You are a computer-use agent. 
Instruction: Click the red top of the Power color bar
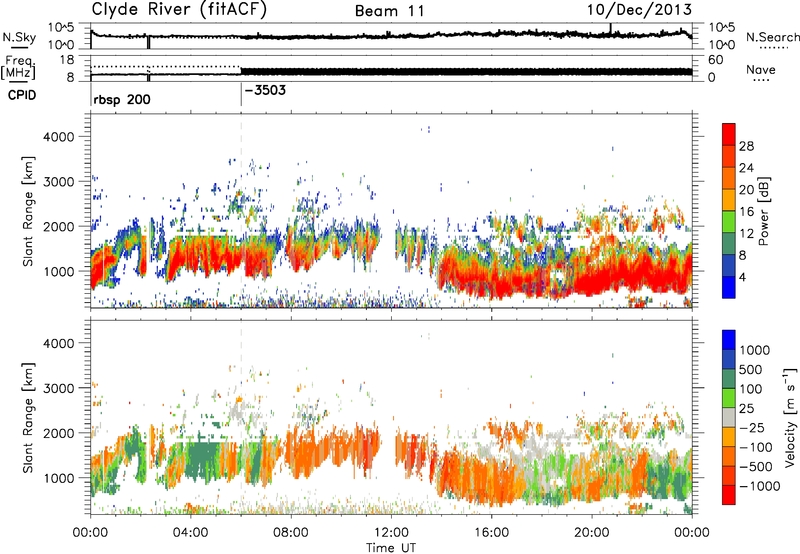pos(729,134)
